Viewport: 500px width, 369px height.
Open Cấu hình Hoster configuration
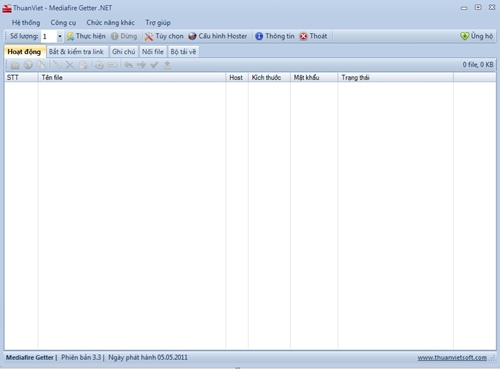tap(218, 36)
